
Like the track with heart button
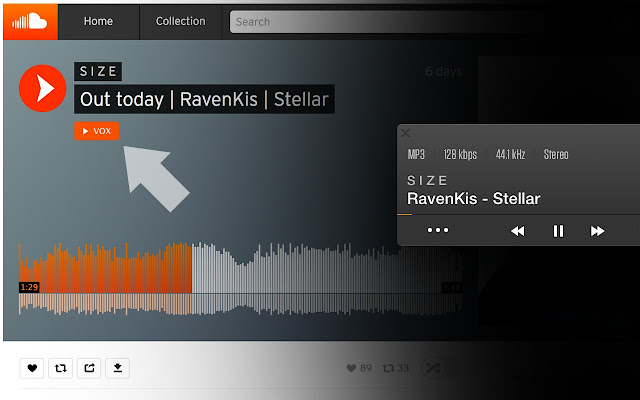pyautogui.click(x=32, y=368)
